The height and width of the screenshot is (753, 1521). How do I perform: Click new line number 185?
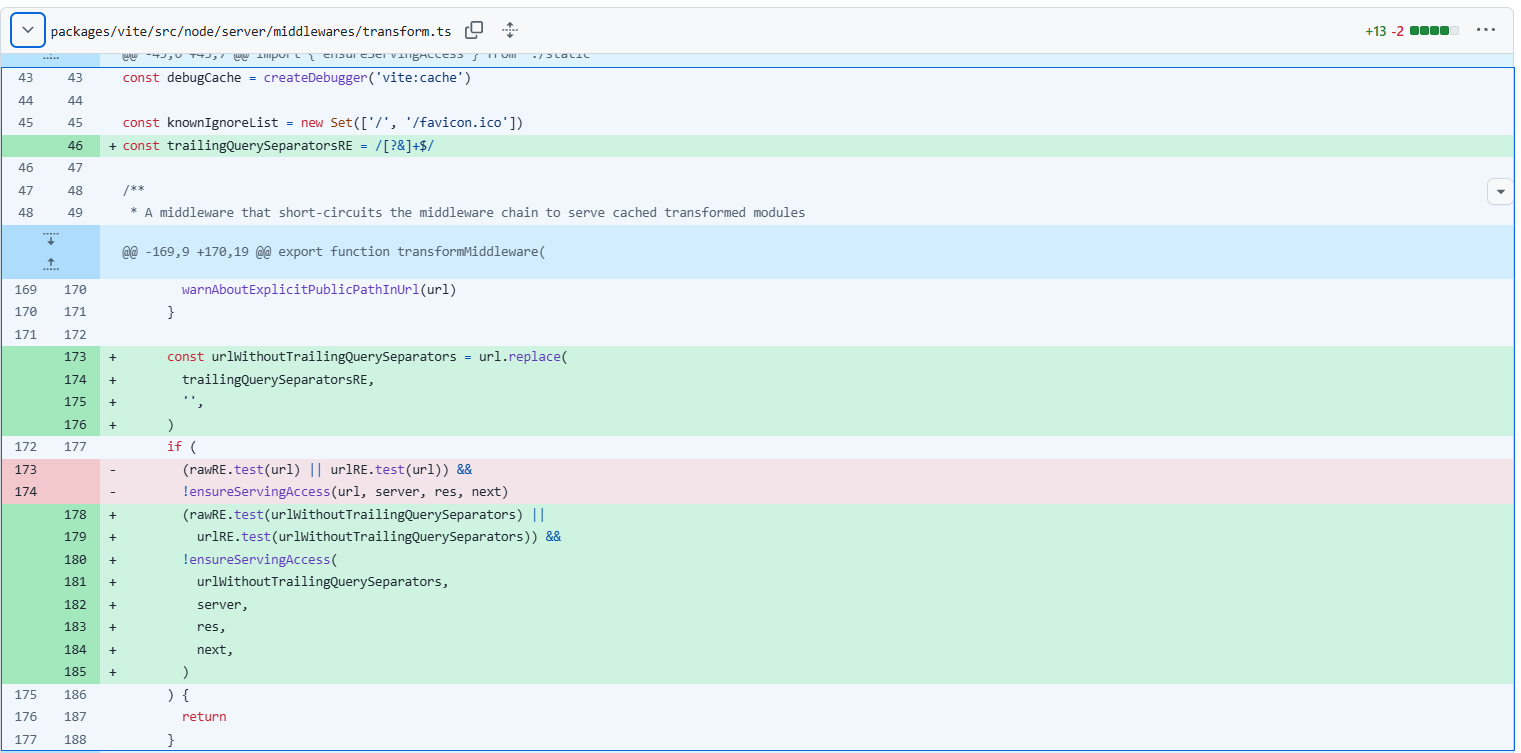pos(75,672)
